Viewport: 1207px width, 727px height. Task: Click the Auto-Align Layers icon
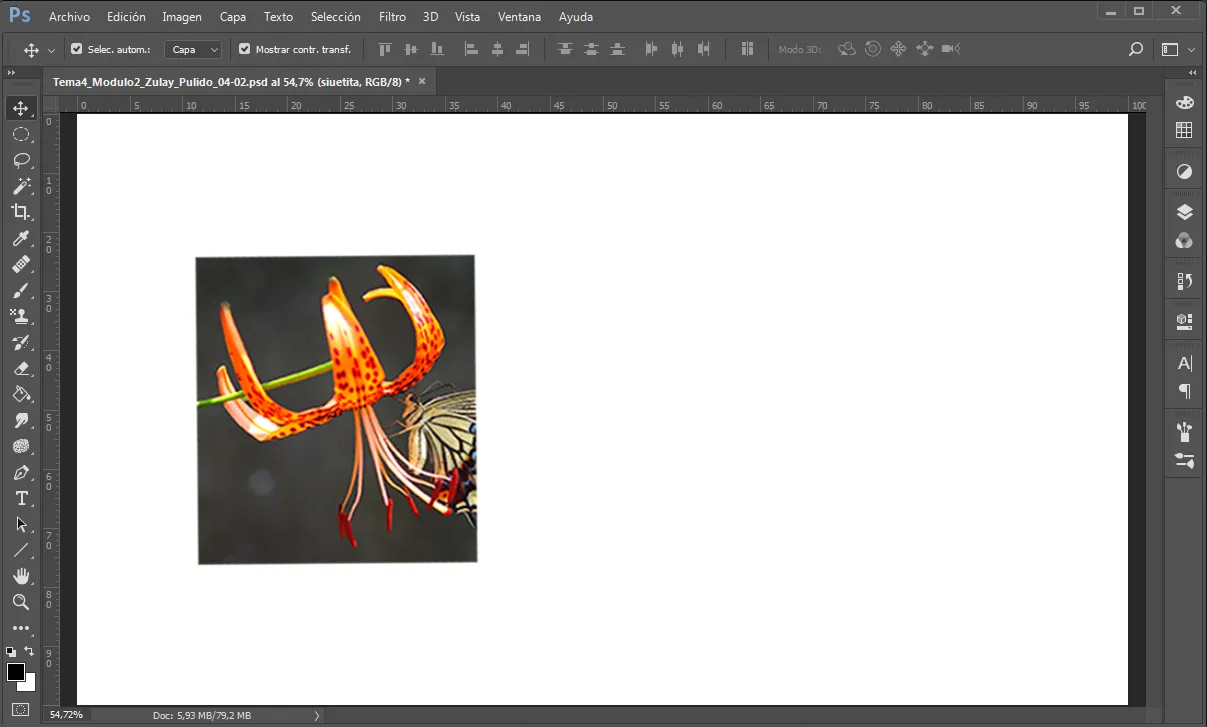(x=747, y=49)
